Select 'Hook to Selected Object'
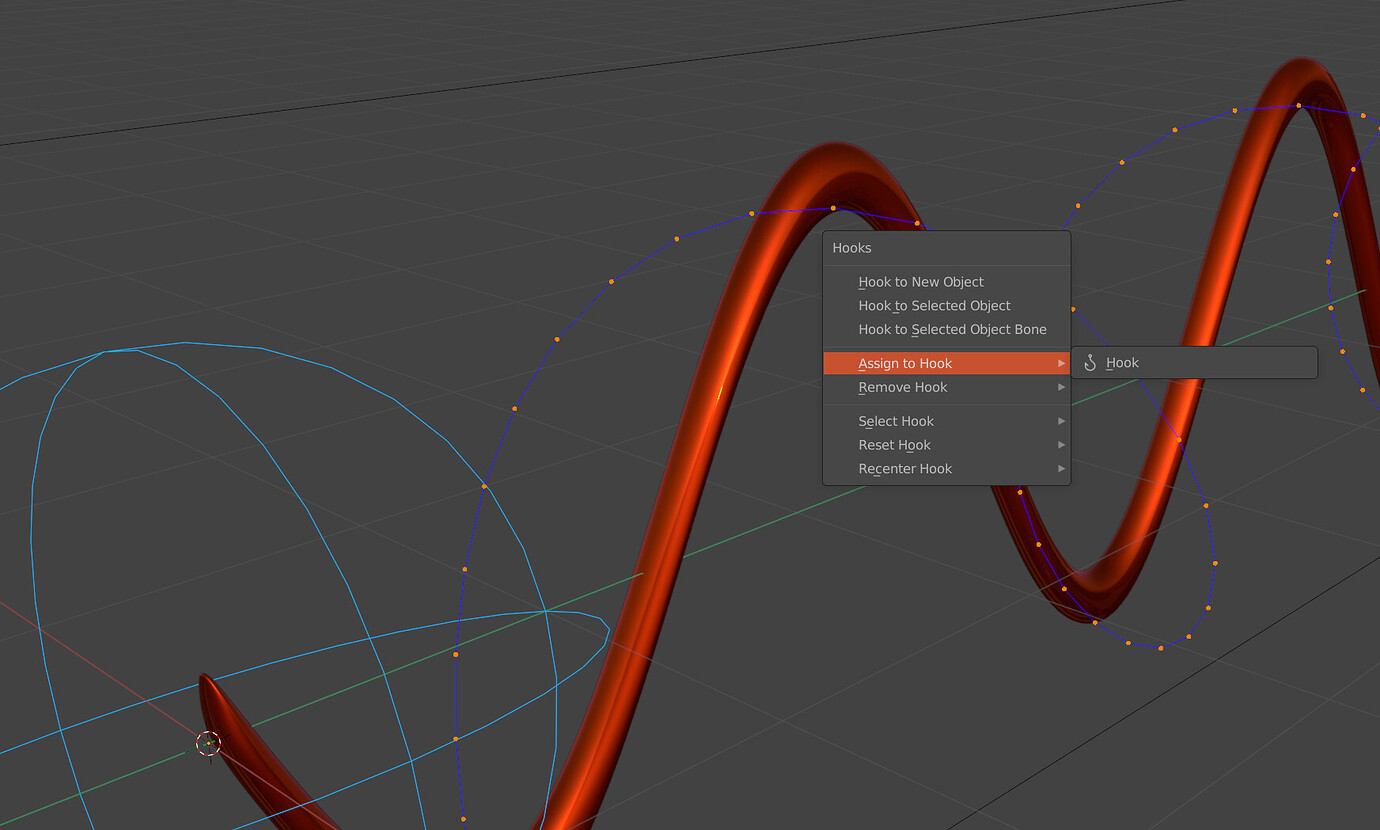Viewport: 1380px width, 830px height. pos(934,305)
